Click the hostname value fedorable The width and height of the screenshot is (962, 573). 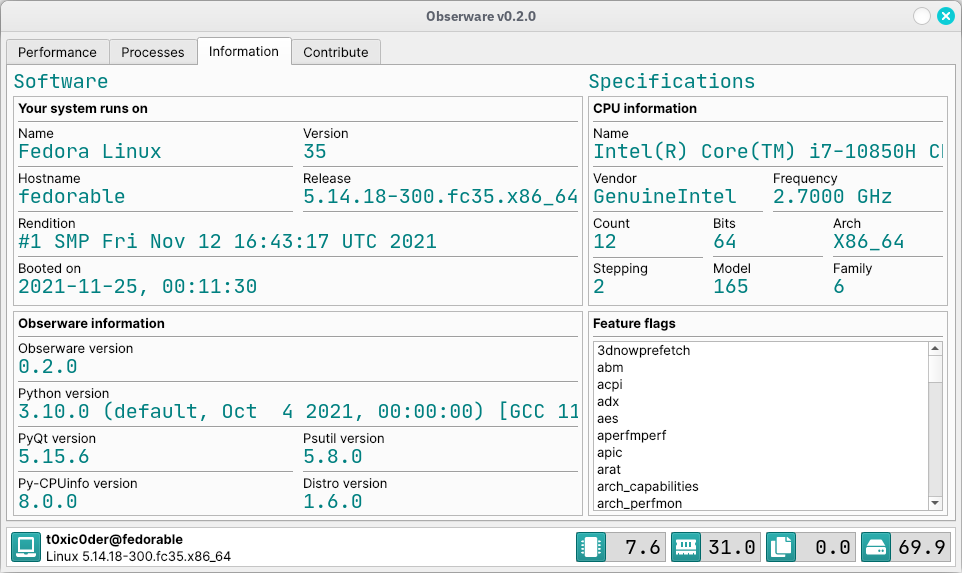72,196
